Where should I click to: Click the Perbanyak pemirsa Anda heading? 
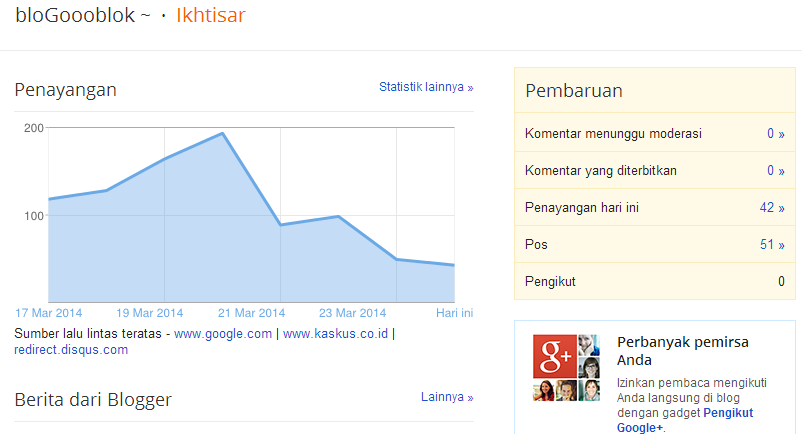point(682,351)
